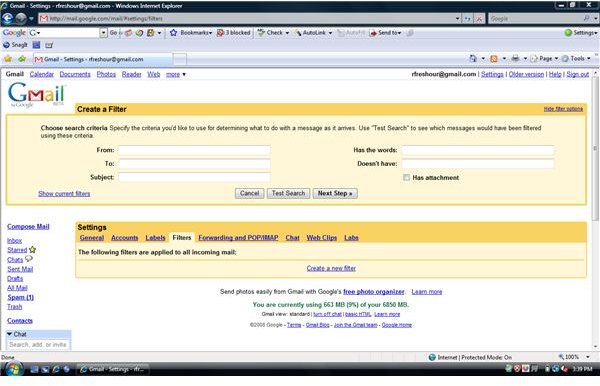Click the Starred star icon in sidebar

point(33,249)
